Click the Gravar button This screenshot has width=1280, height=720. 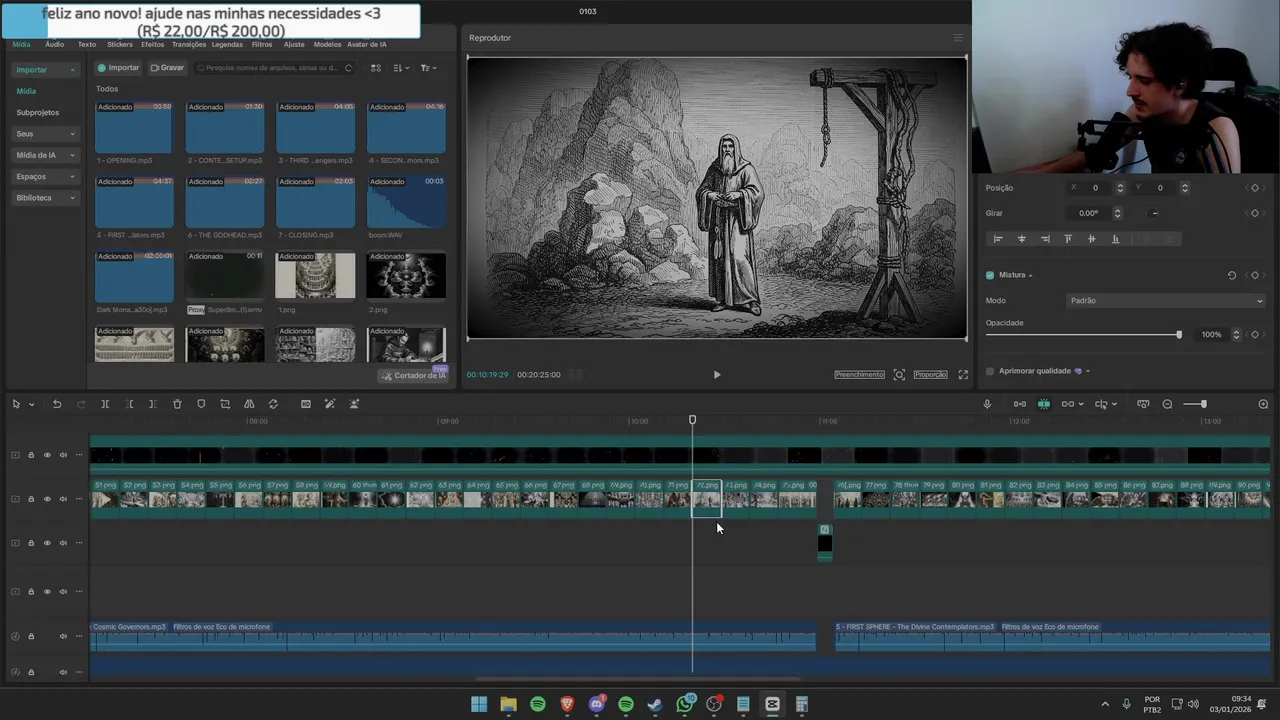coord(167,68)
